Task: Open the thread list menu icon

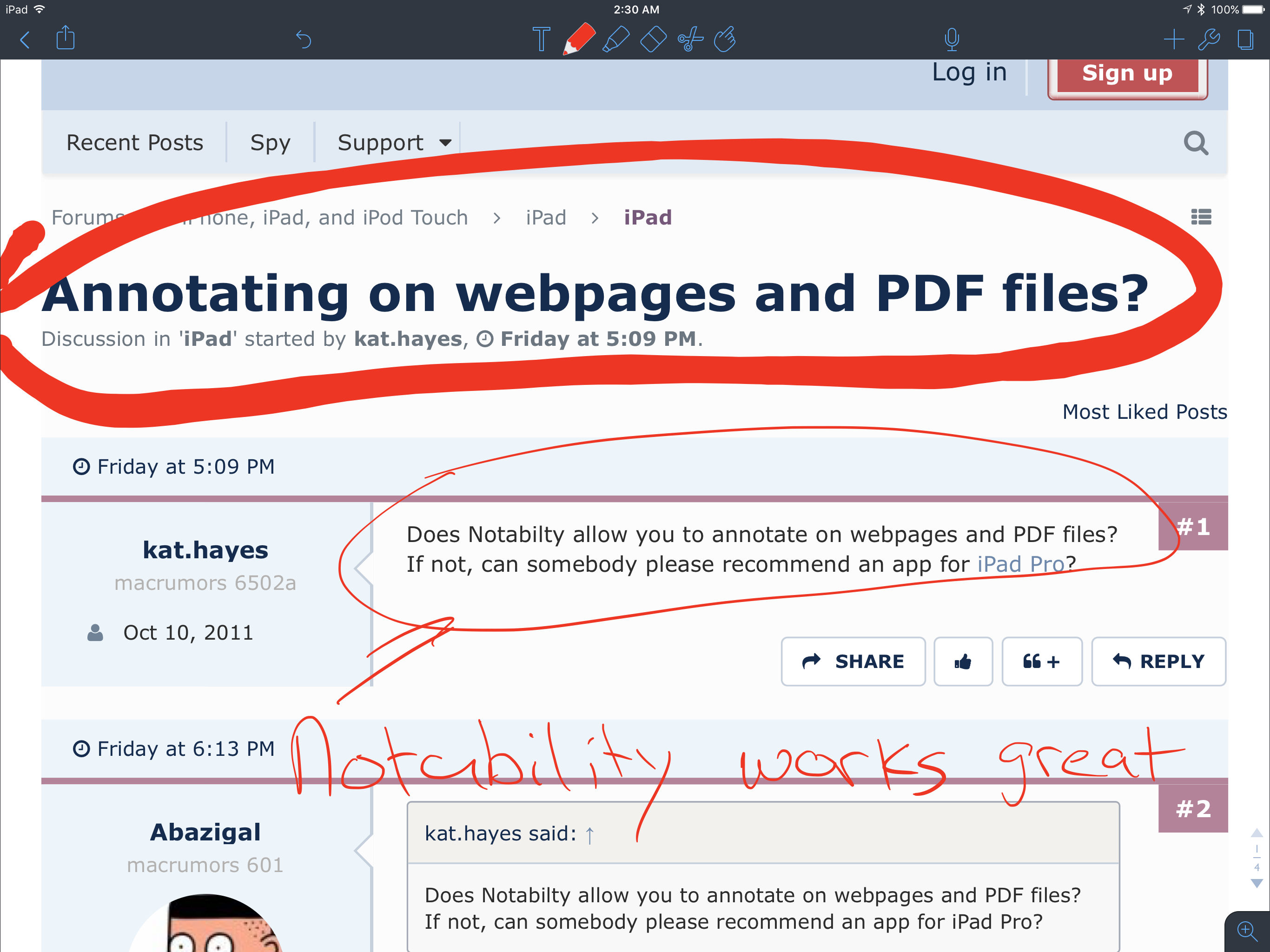Action: coord(1201,217)
